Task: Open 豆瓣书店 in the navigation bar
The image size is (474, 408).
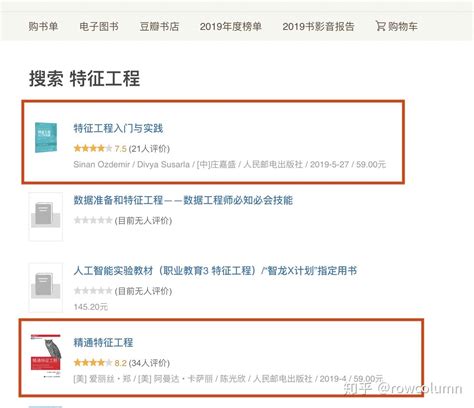Action: 159,26
